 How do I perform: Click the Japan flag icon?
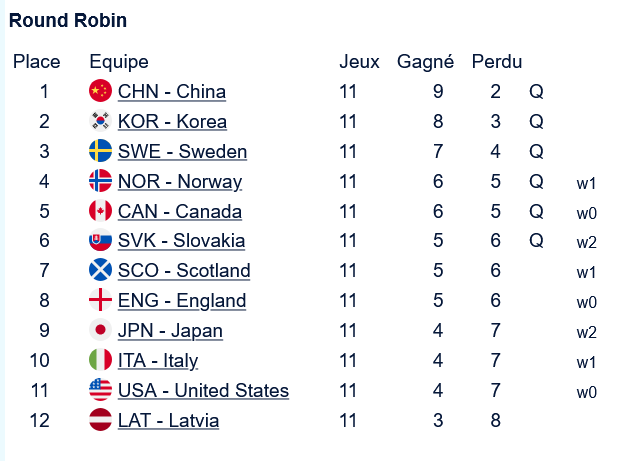(100, 331)
